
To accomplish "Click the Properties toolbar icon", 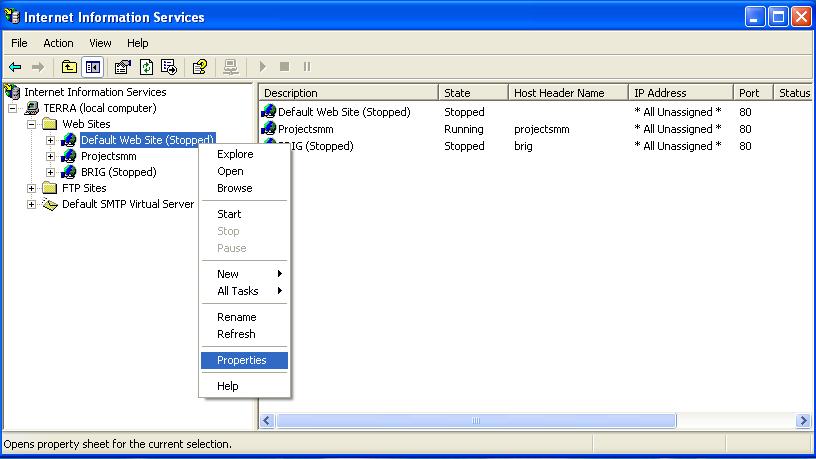I will click(123, 67).
